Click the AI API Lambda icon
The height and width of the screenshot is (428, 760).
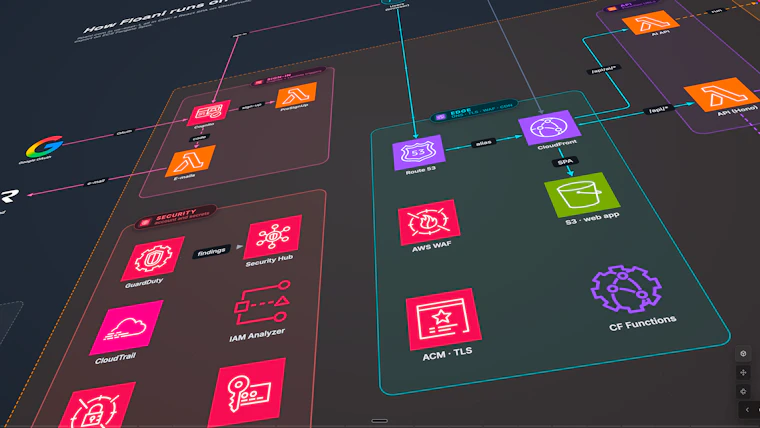(x=650, y=22)
